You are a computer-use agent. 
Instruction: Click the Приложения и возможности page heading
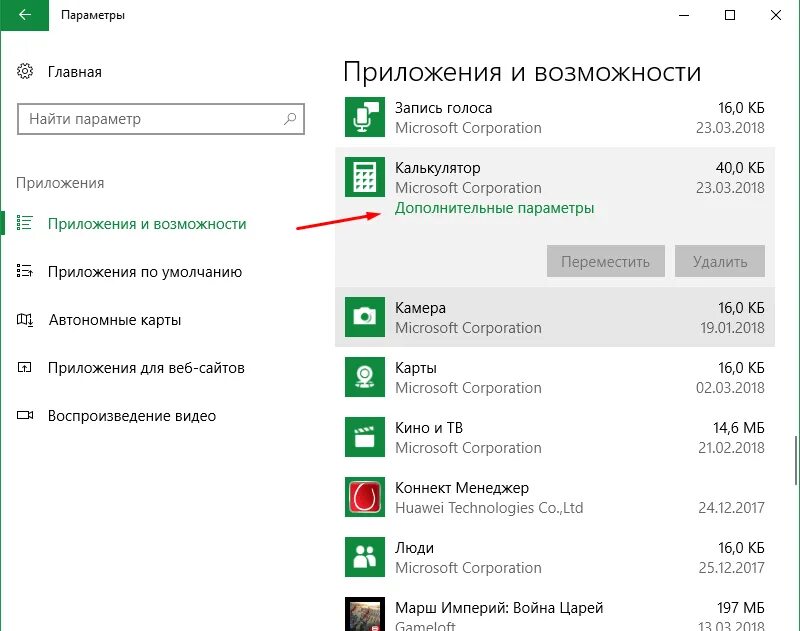522,73
